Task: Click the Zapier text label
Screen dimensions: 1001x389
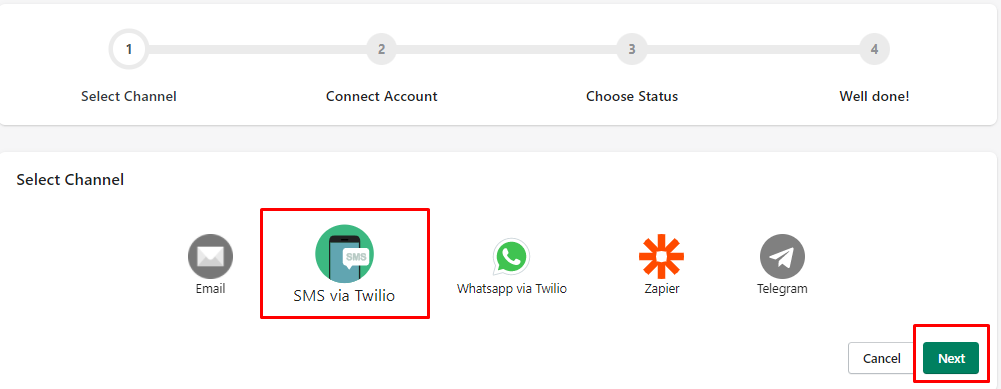Action: [x=662, y=289]
